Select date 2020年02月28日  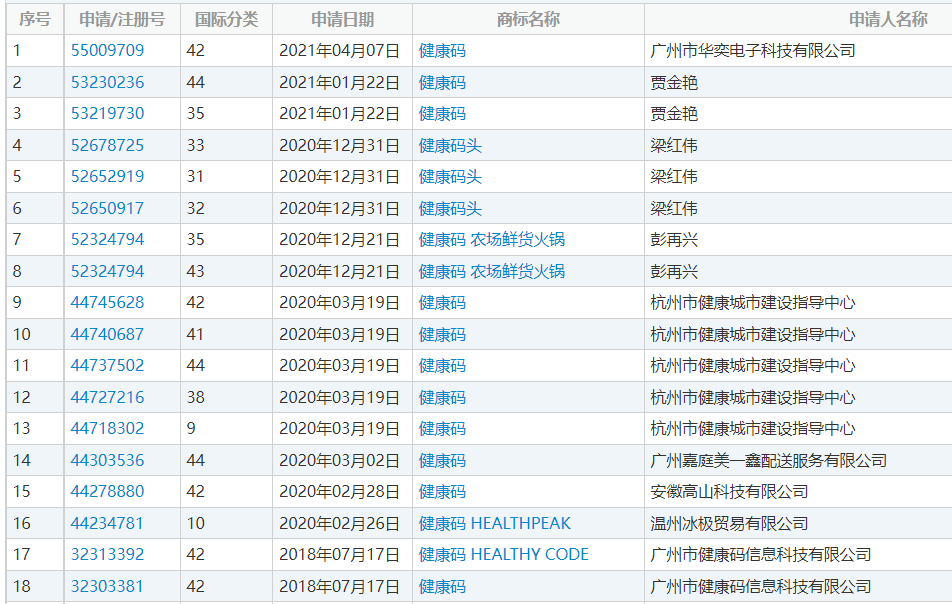(x=339, y=492)
